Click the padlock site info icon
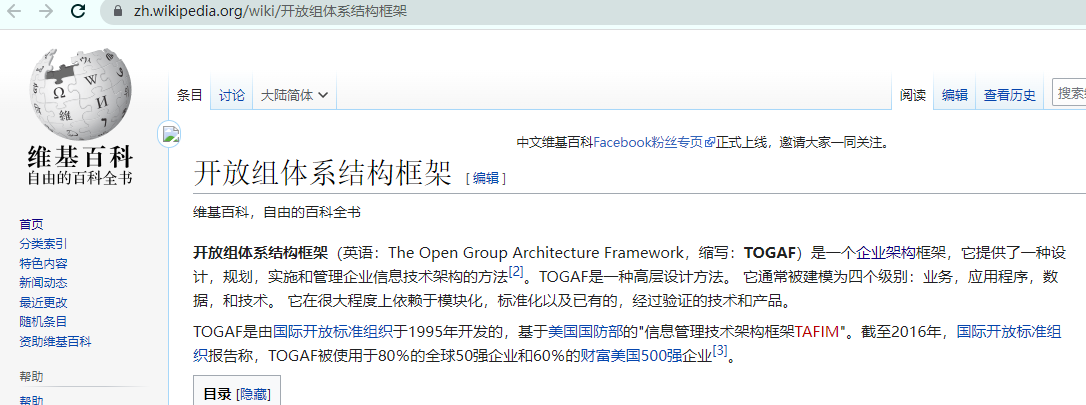Screen dimensions: 1086x405 tap(117, 12)
